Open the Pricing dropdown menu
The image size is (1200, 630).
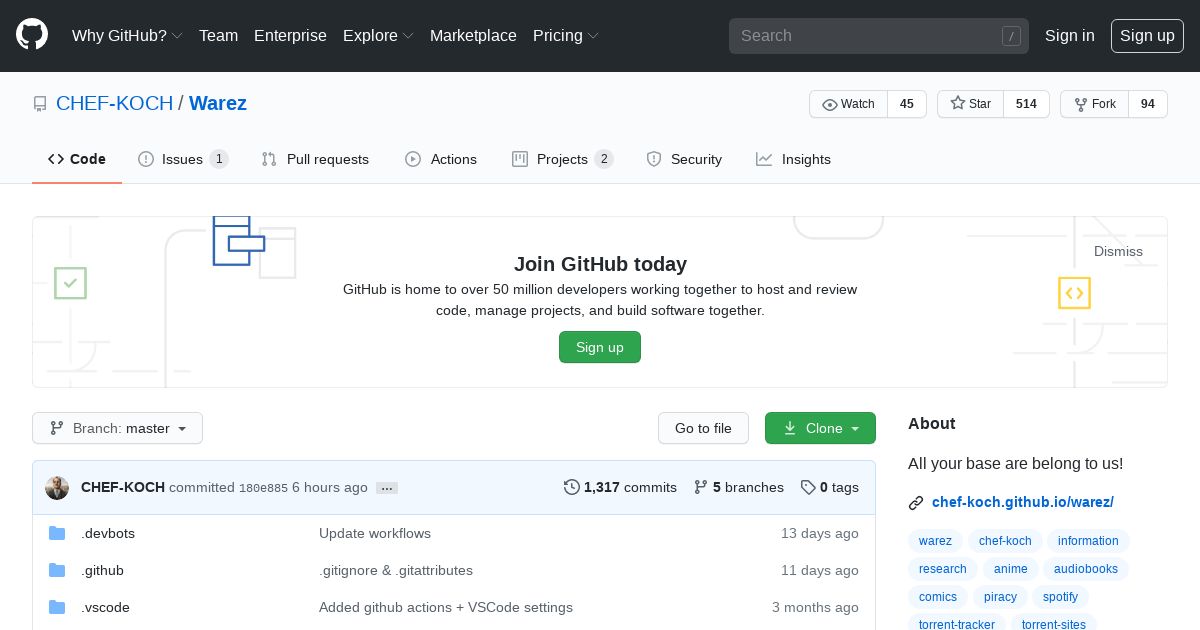click(x=566, y=35)
